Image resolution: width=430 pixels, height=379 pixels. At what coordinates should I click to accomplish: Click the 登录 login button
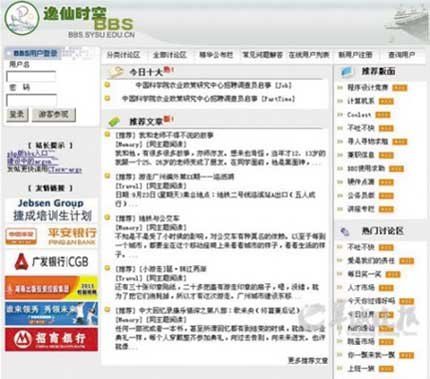coord(17,115)
